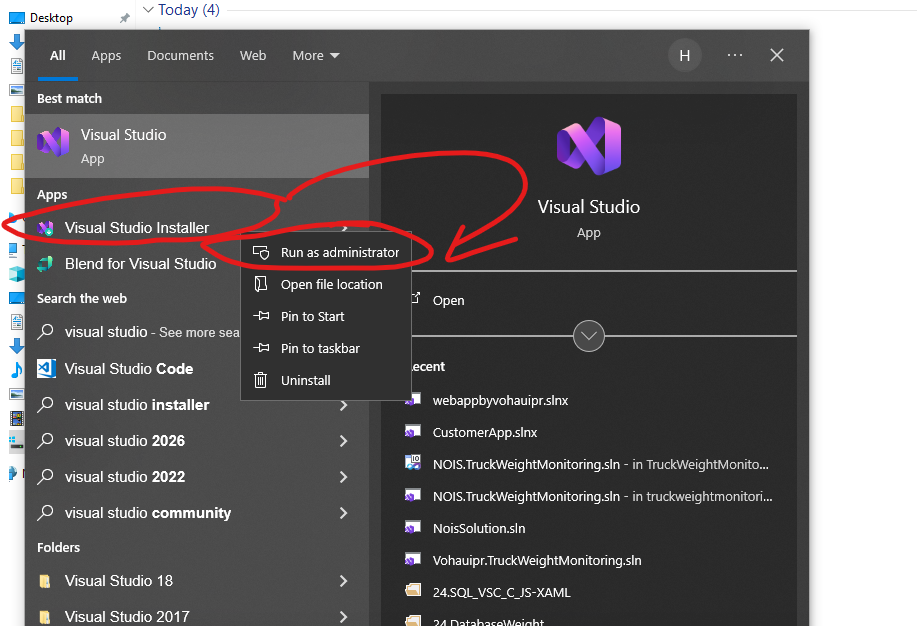Expand the actions list with the circled chevron
This screenshot has width=917, height=626.
(589, 336)
